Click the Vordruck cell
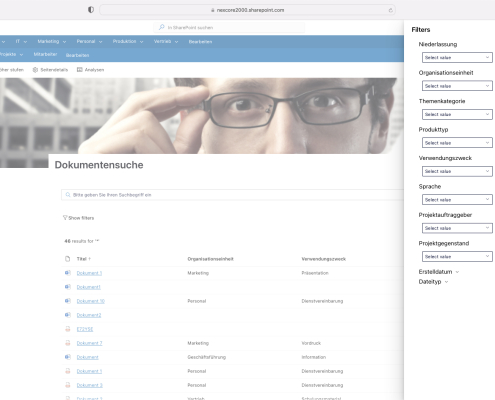The image size is (495, 400). [311, 343]
